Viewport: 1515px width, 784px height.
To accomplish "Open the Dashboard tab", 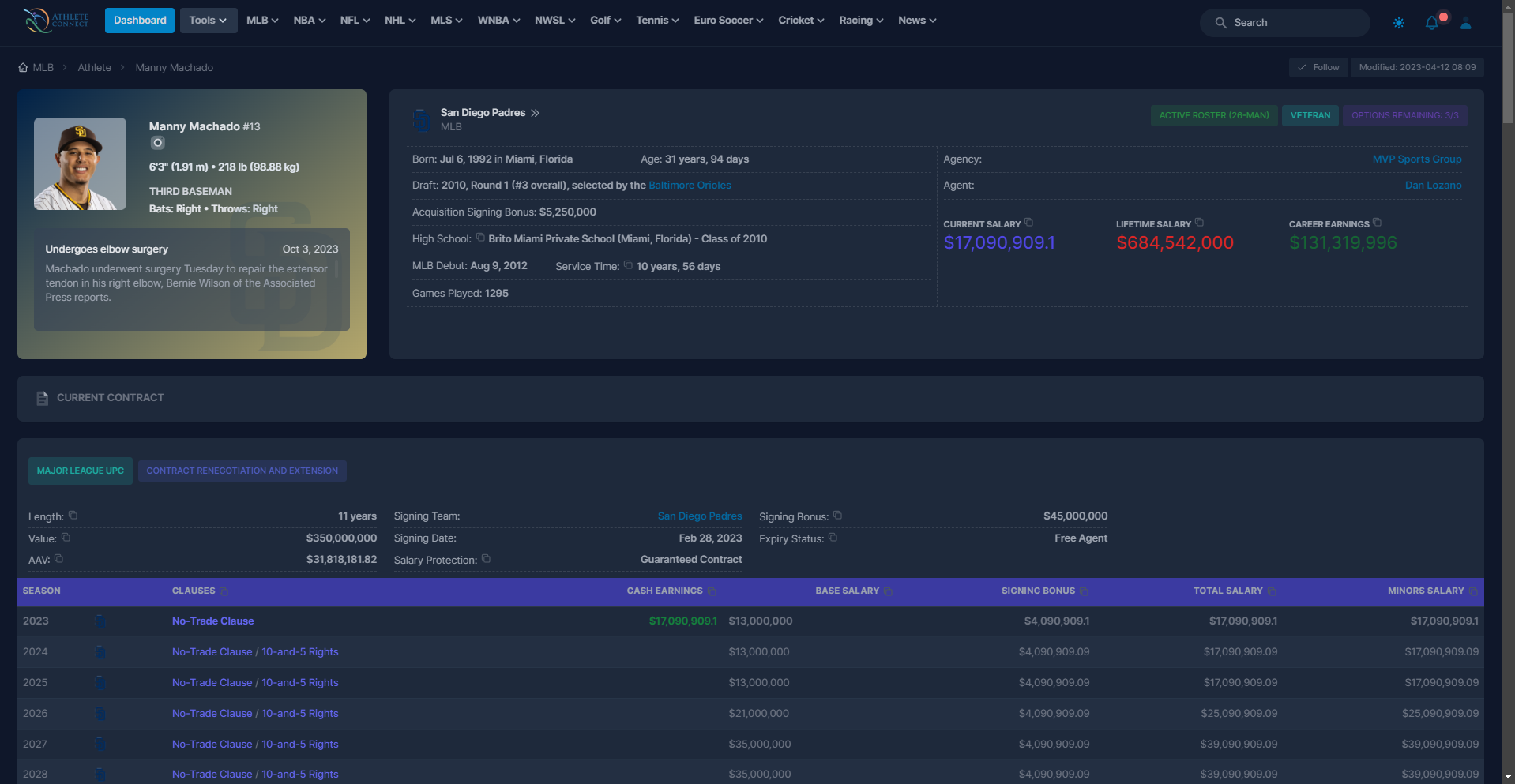I will [140, 21].
